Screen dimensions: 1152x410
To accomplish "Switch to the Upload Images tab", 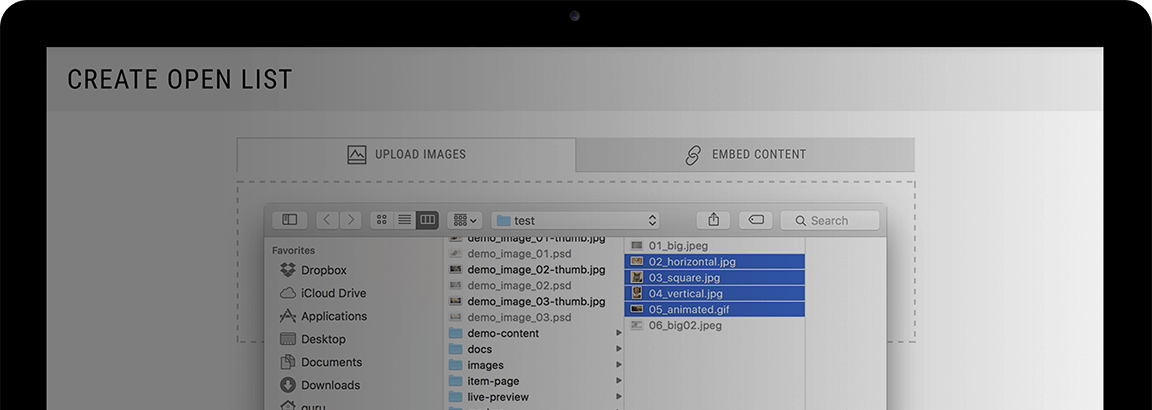I will coord(406,154).
